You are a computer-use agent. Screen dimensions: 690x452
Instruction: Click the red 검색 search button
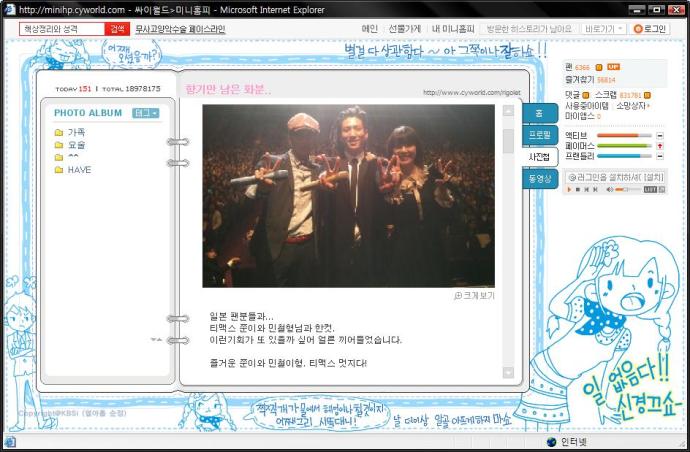(117, 29)
